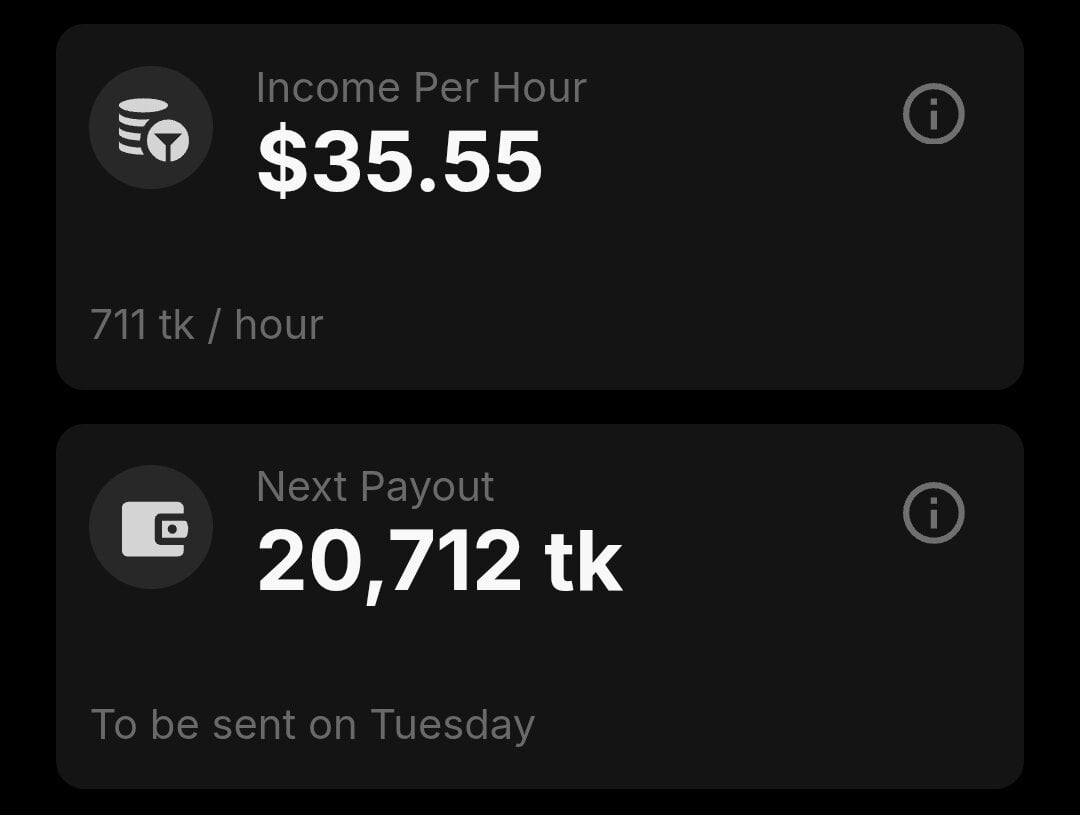Click the "Income Per Hour" label

pyautogui.click(x=420, y=88)
